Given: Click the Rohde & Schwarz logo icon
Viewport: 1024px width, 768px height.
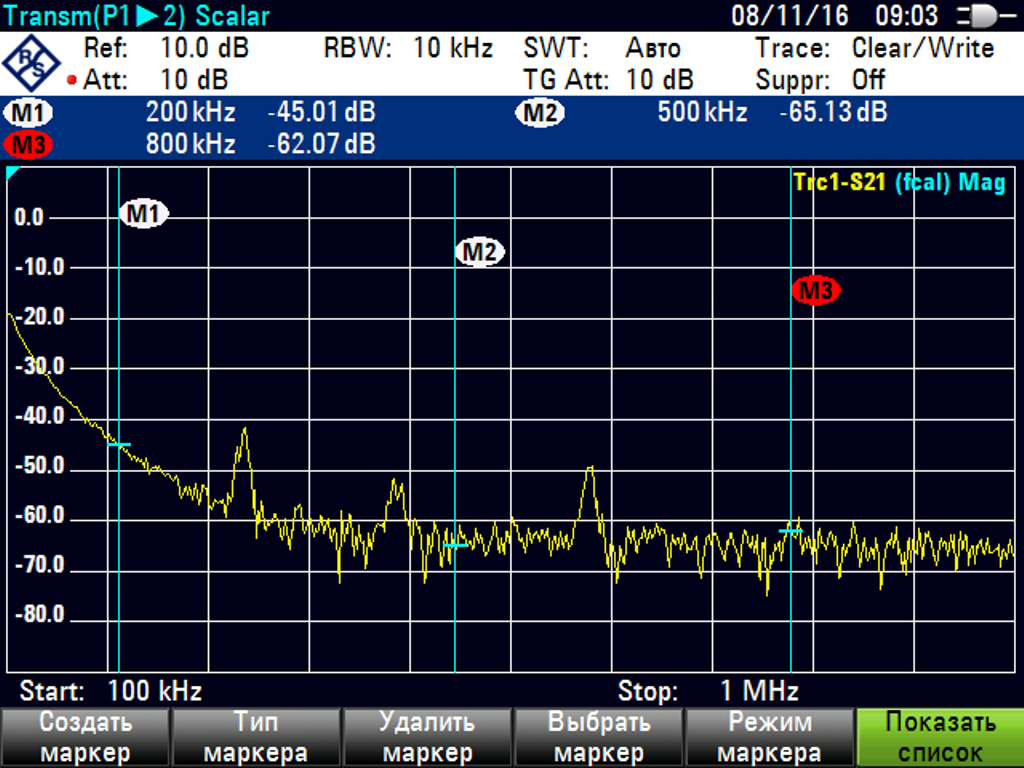Looking at the screenshot, I should coord(32,63).
